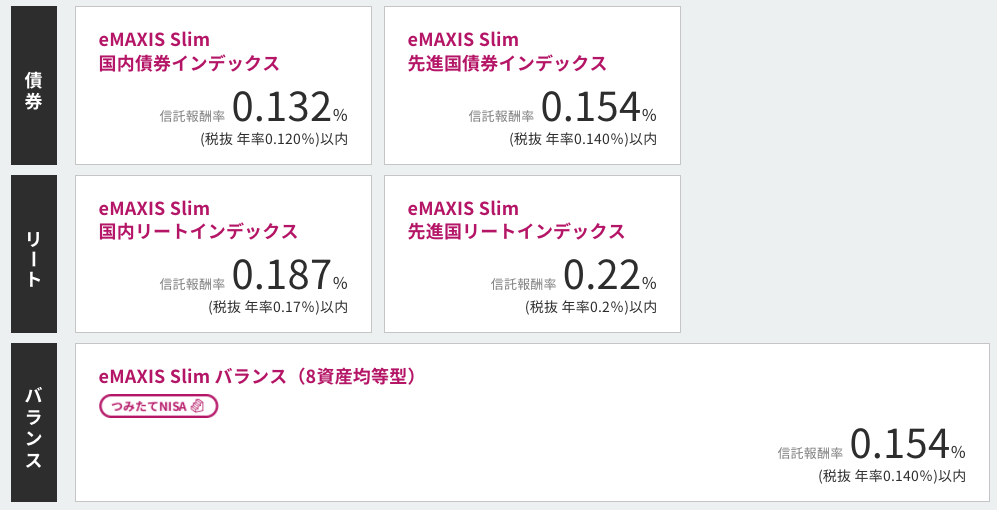Open eMAXIS Slim バランス（8資産均等型） fund link
Viewport: 997px width, 510px height.
pyautogui.click(x=257, y=376)
